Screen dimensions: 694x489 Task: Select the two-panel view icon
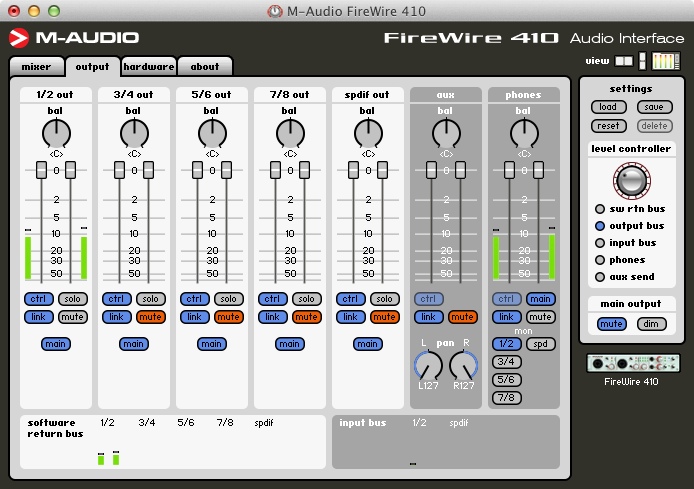click(624, 61)
